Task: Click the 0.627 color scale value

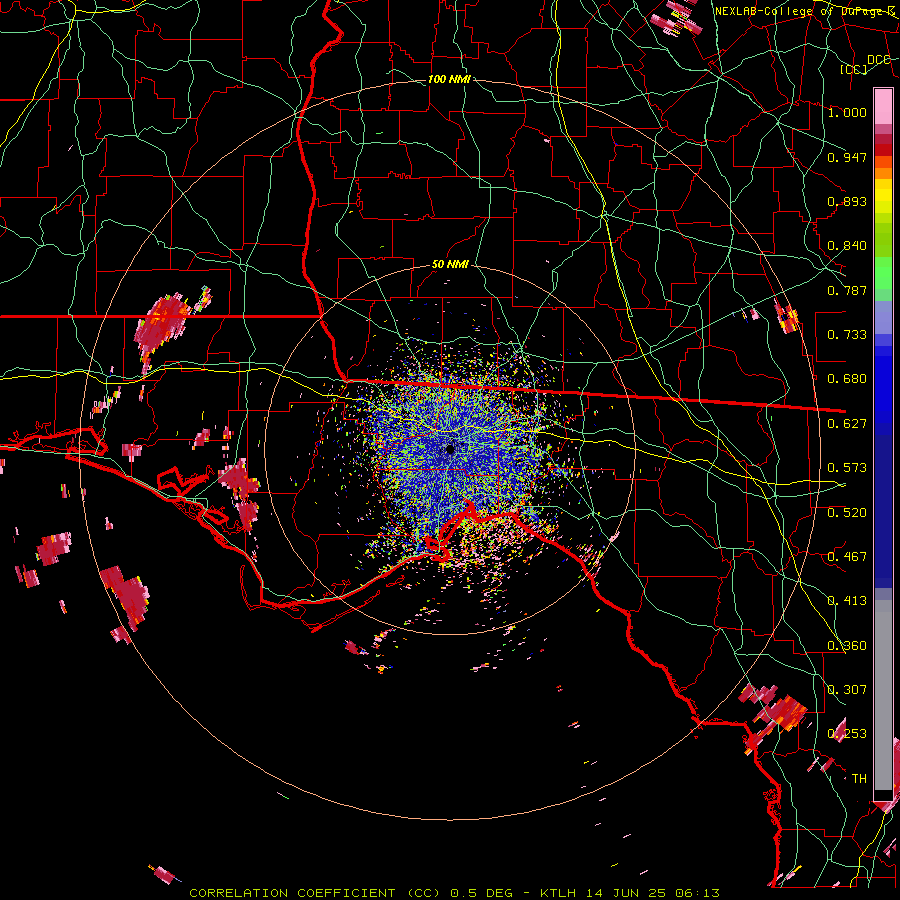Action: click(847, 424)
